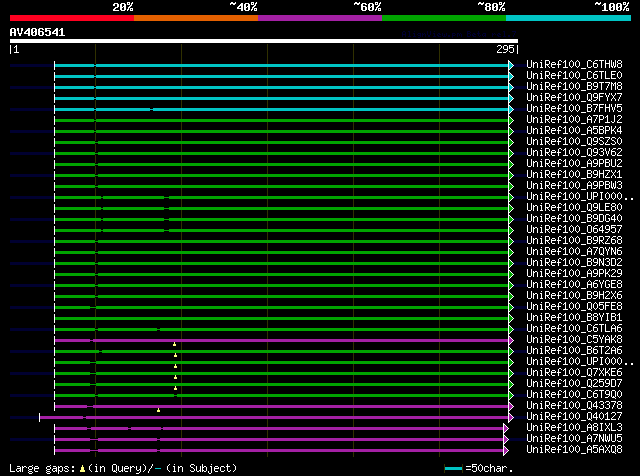Click the yellow gap marker below the Q43378 bar

pos(158,410)
